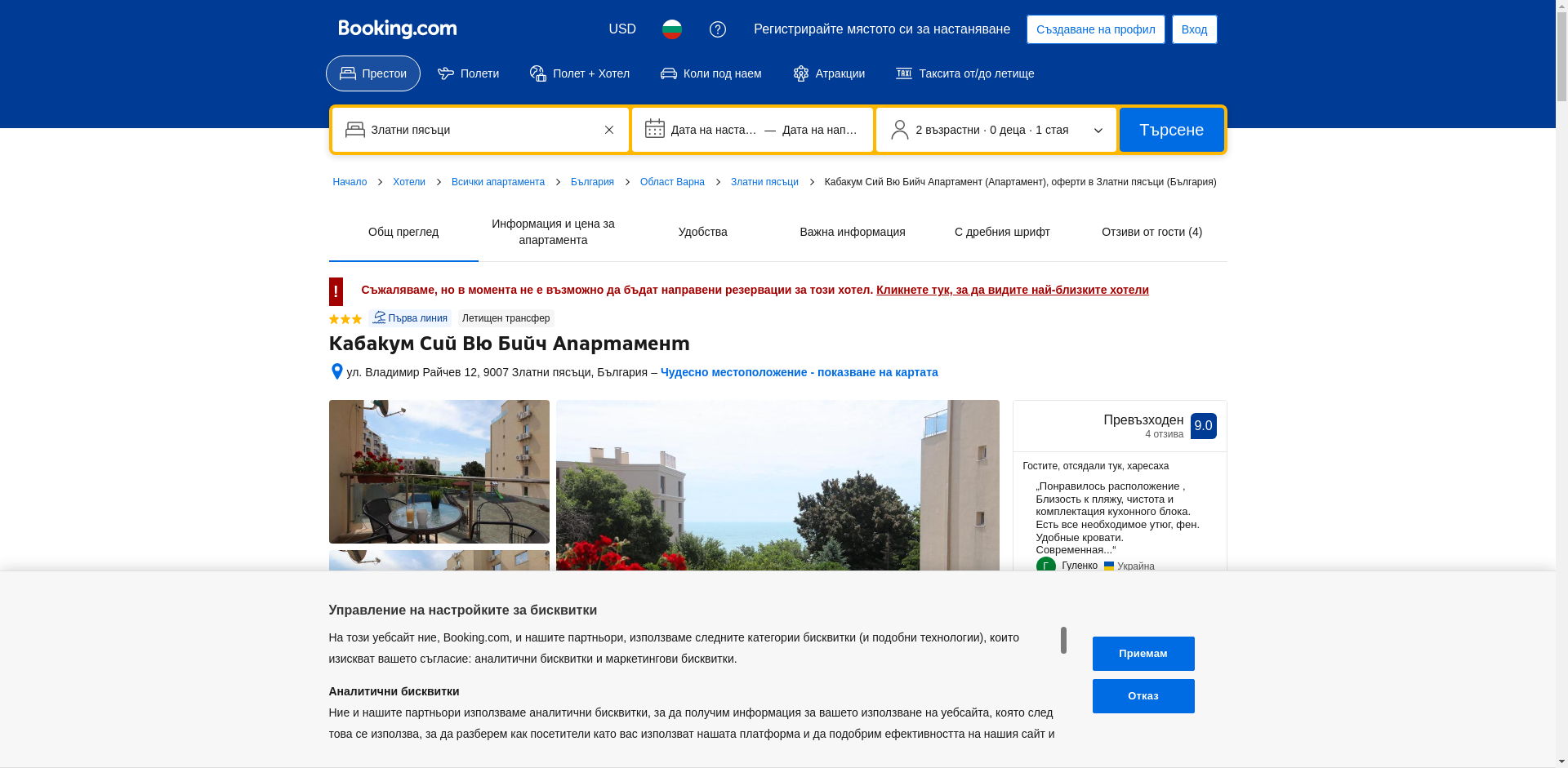
Task: Open the Отзиви от гости (4) tab
Action: (1151, 232)
